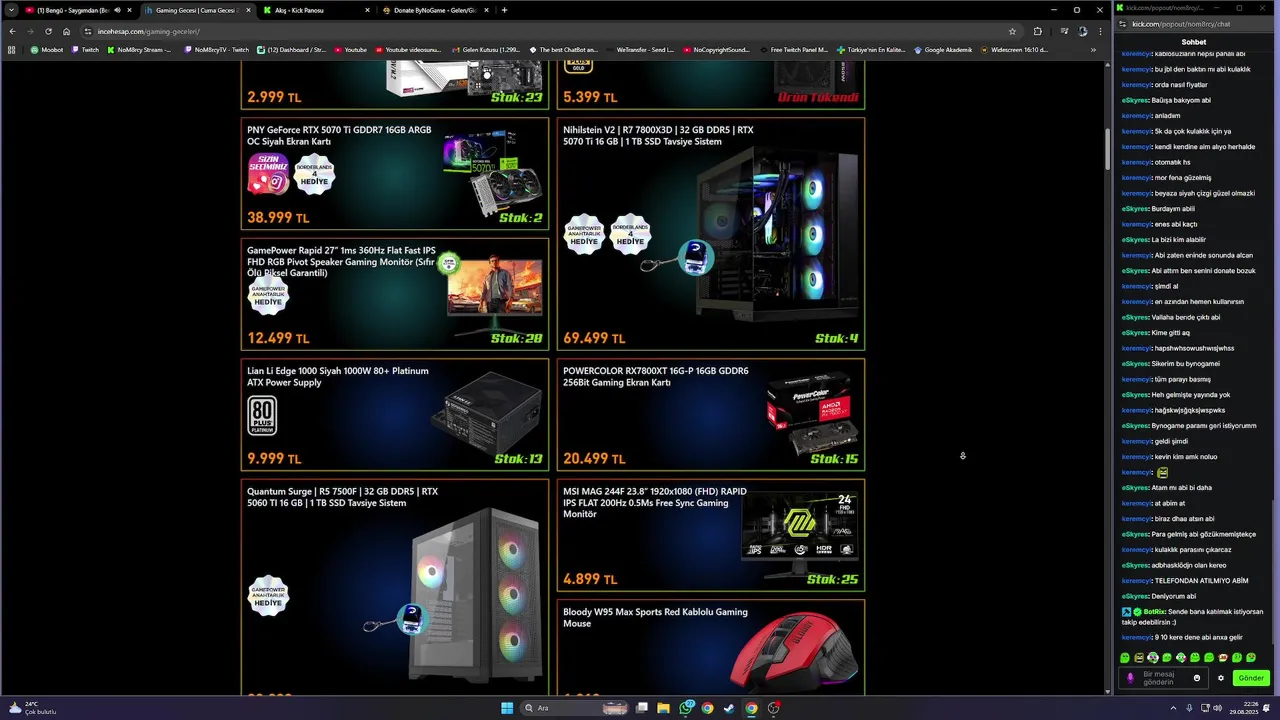Open the weather widget on taskbar
Screen dimensions: 1280x720
[x=32, y=708]
